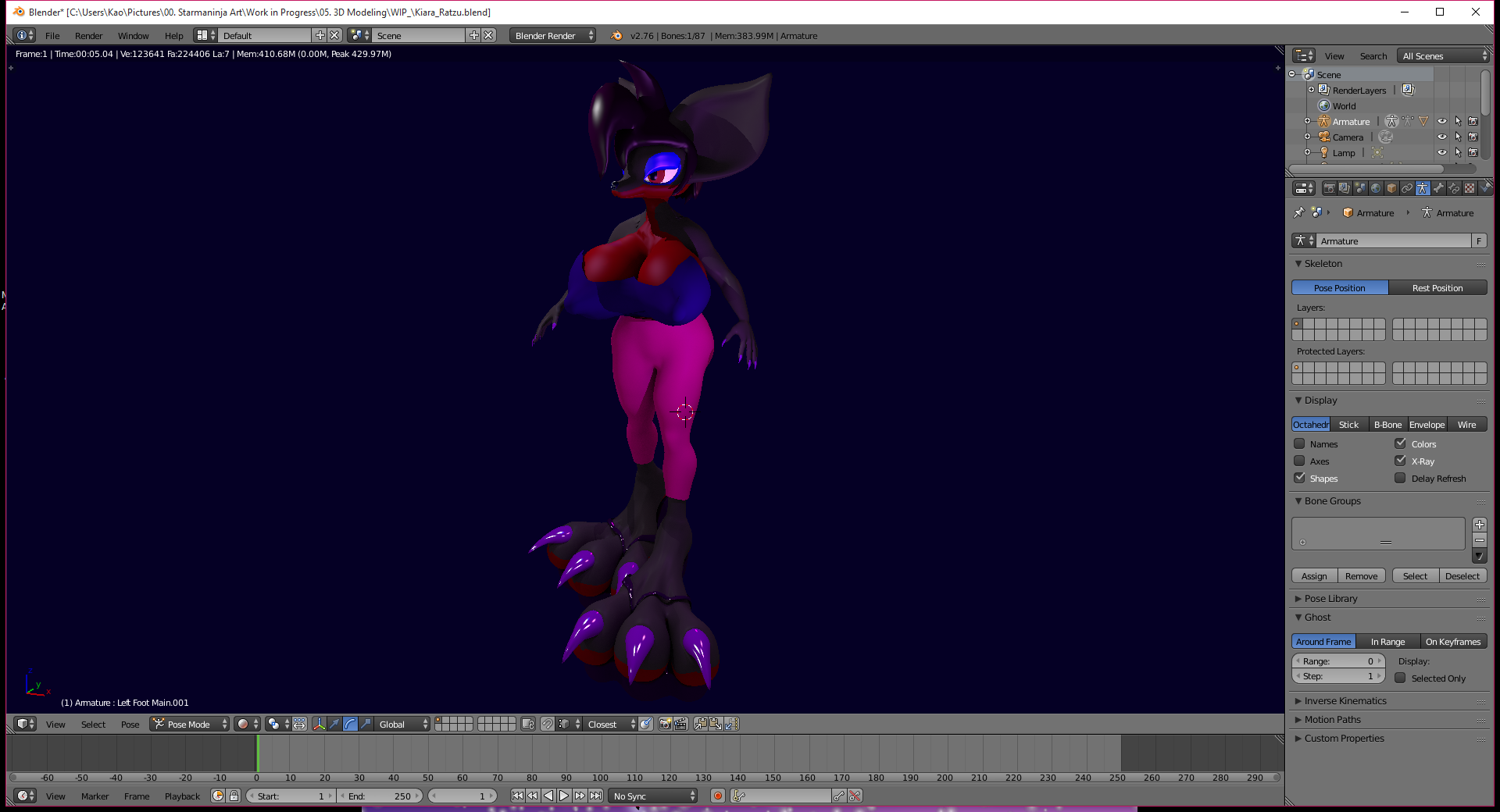Open the Object constraints chain-link tab
Screen dimensions: 1500x812
coord(1407,188)
